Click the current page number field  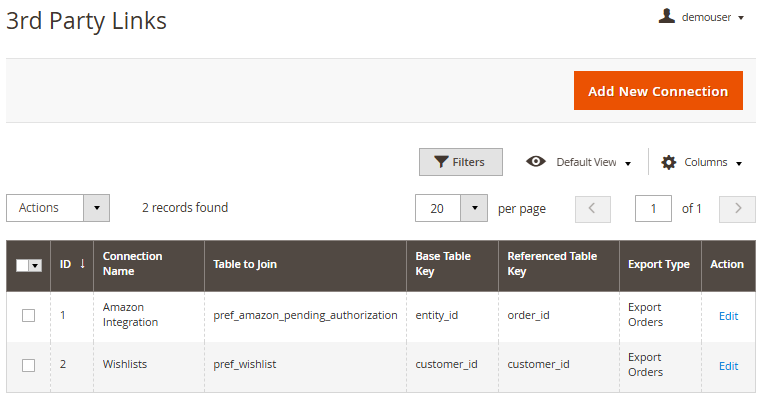click(x=653, y=209)
